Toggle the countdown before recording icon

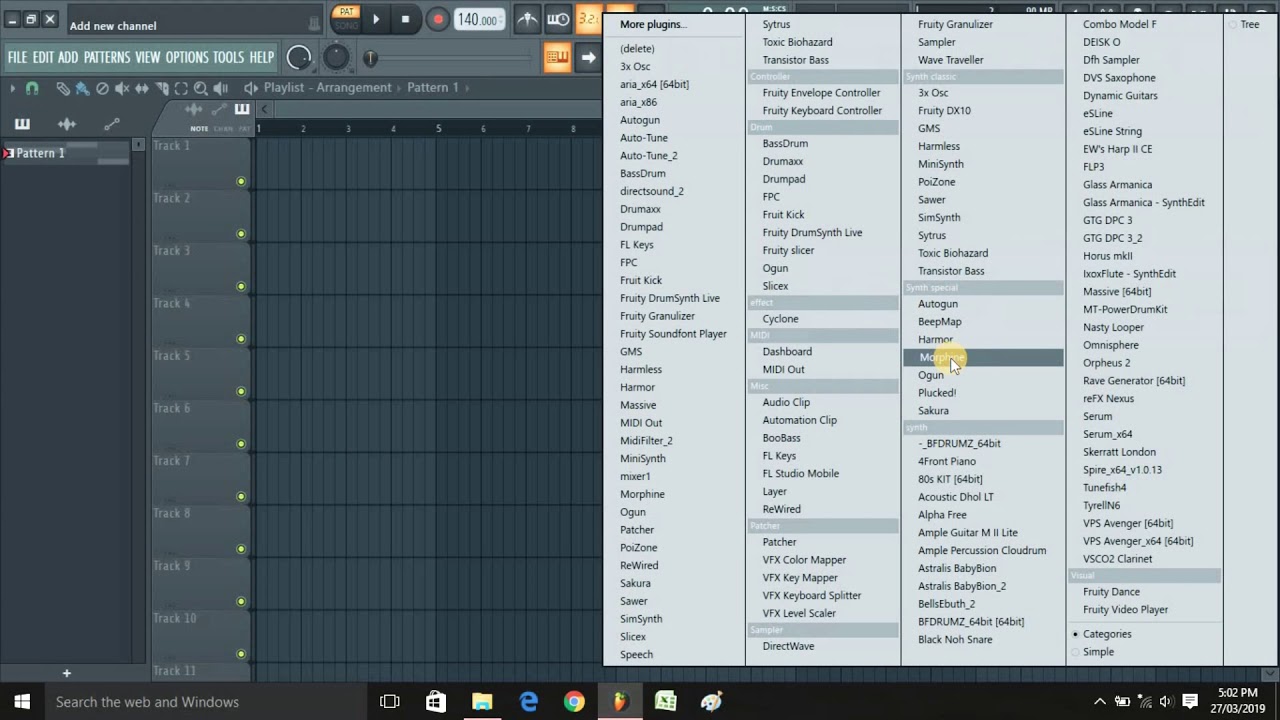coord(589,19)
